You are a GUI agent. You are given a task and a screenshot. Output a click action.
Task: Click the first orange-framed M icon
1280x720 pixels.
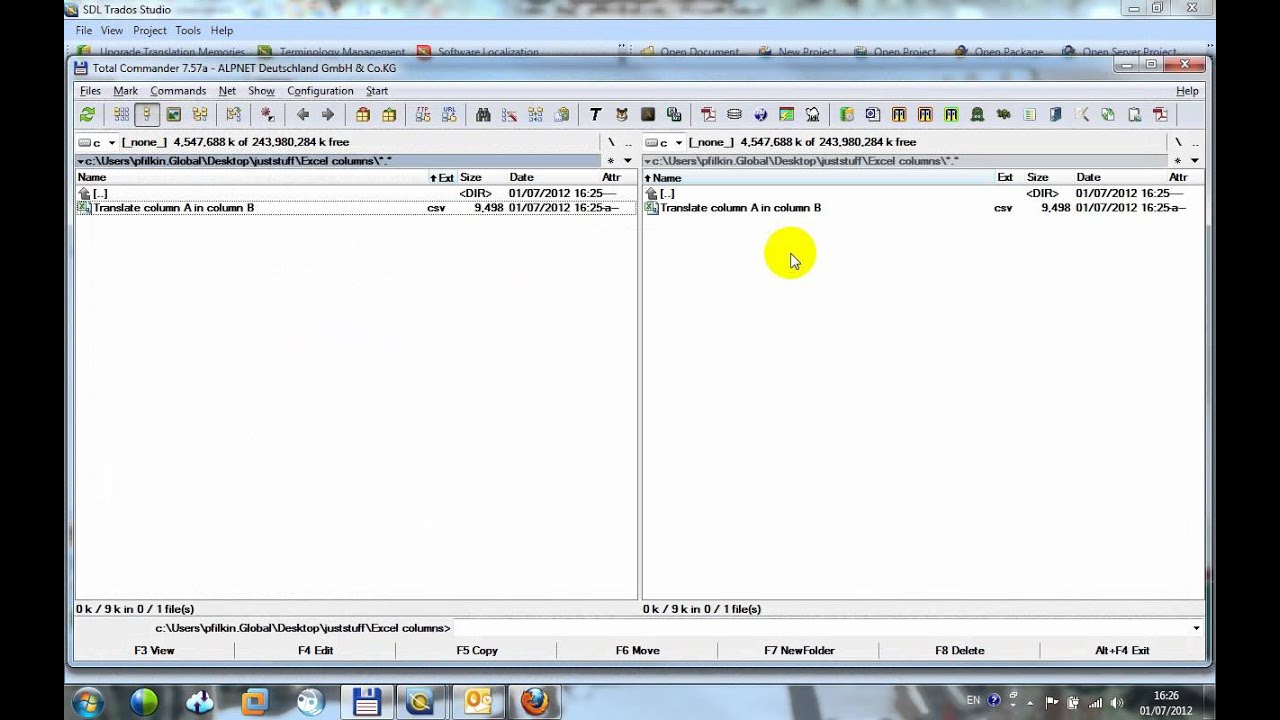[x=899, y=115]
